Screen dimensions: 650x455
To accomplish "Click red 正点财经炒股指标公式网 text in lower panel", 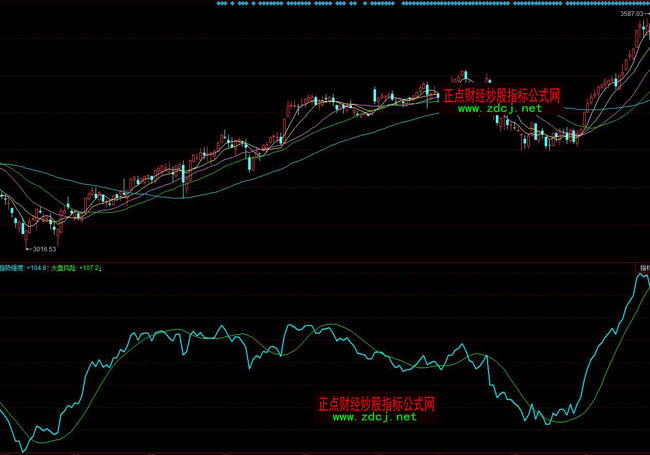I will [x=376, y=405].
